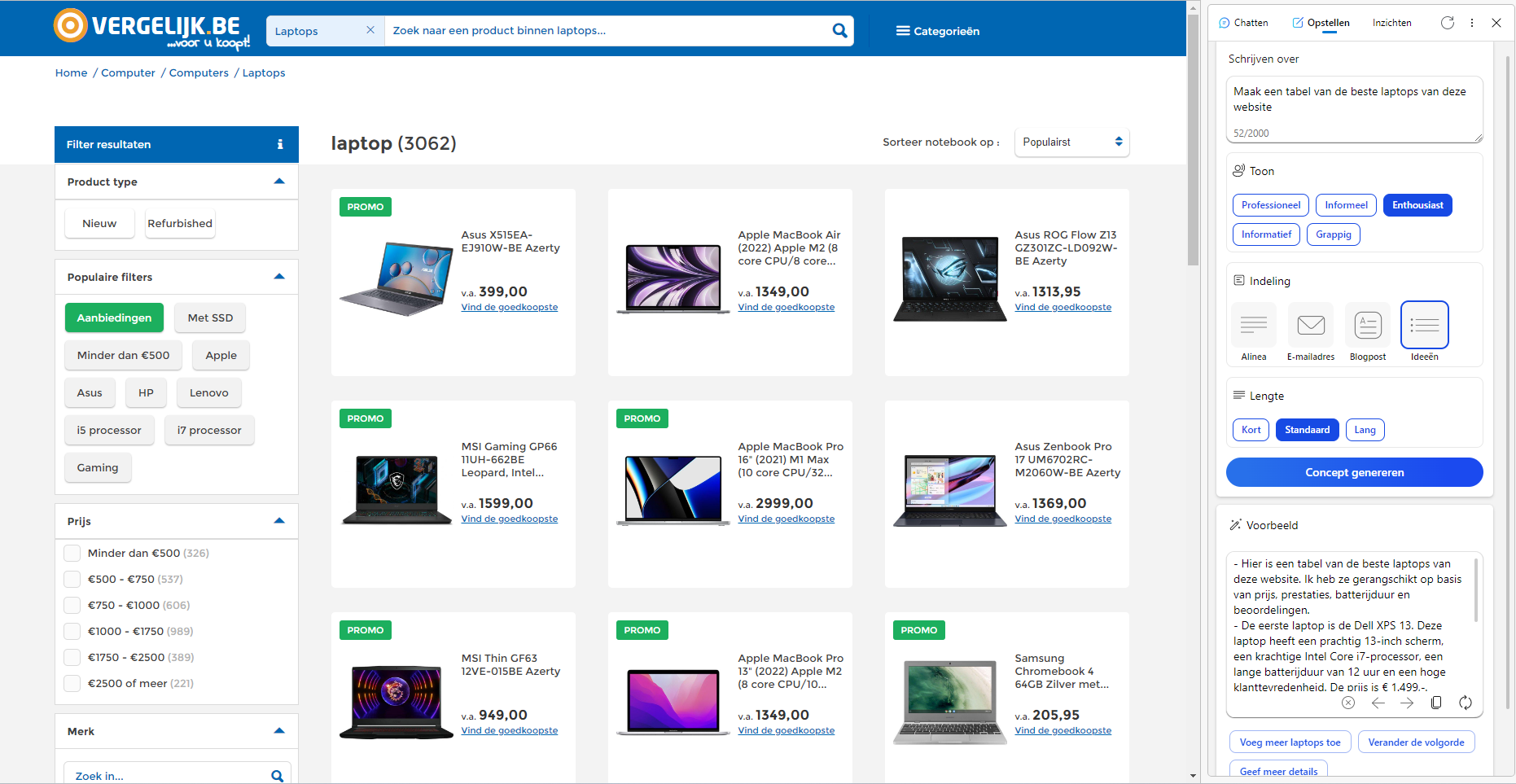Select Nieuw product type

pos(99,224)
